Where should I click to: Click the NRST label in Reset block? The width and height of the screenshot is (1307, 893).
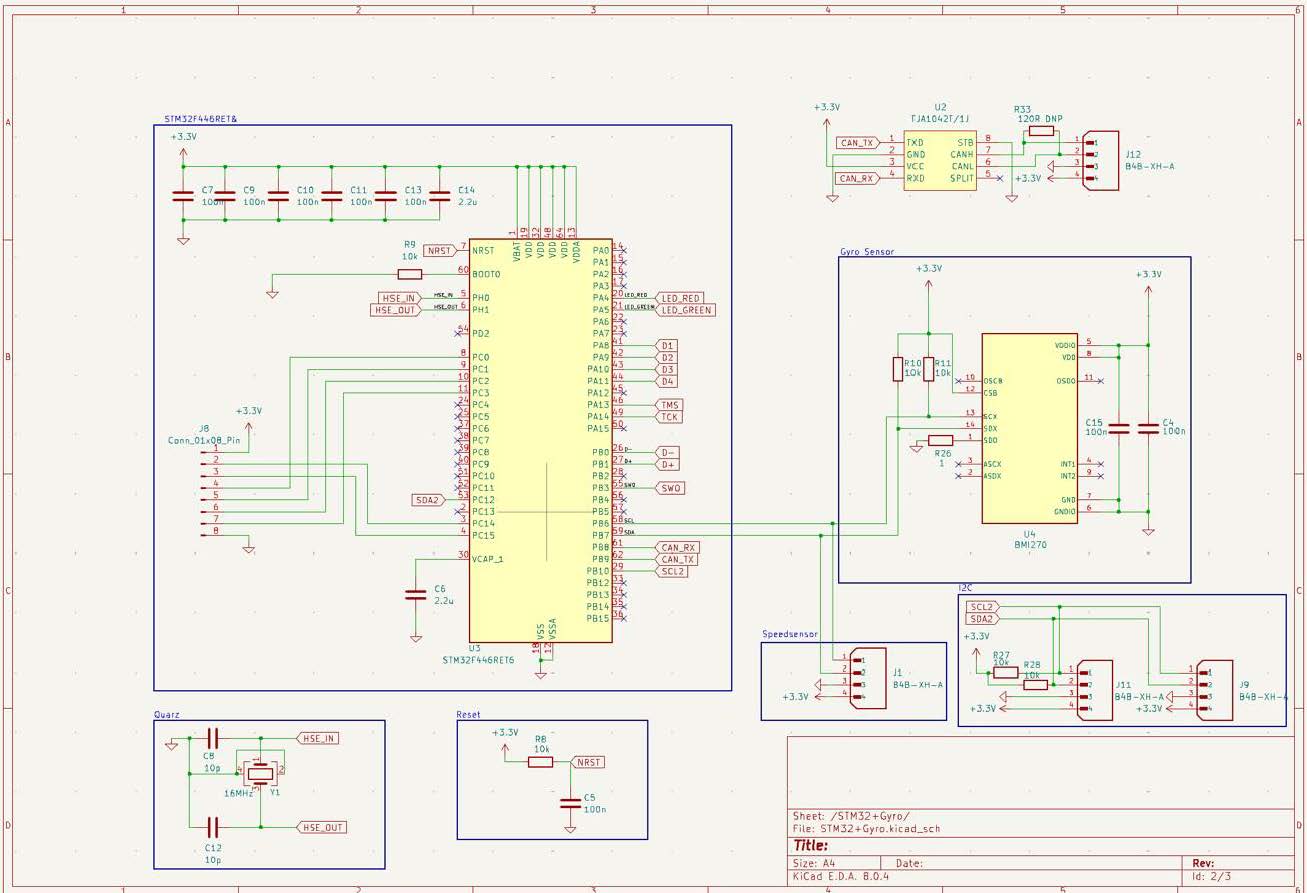click(587, 762)
